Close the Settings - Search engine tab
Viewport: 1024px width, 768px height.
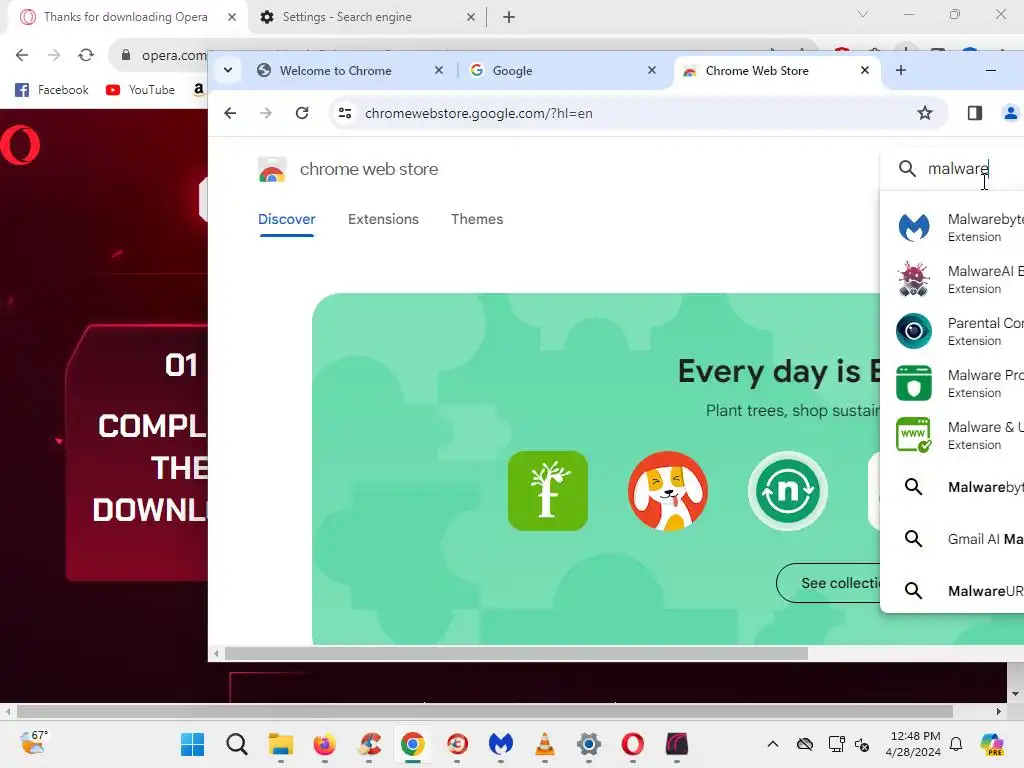tap(471, 17)
